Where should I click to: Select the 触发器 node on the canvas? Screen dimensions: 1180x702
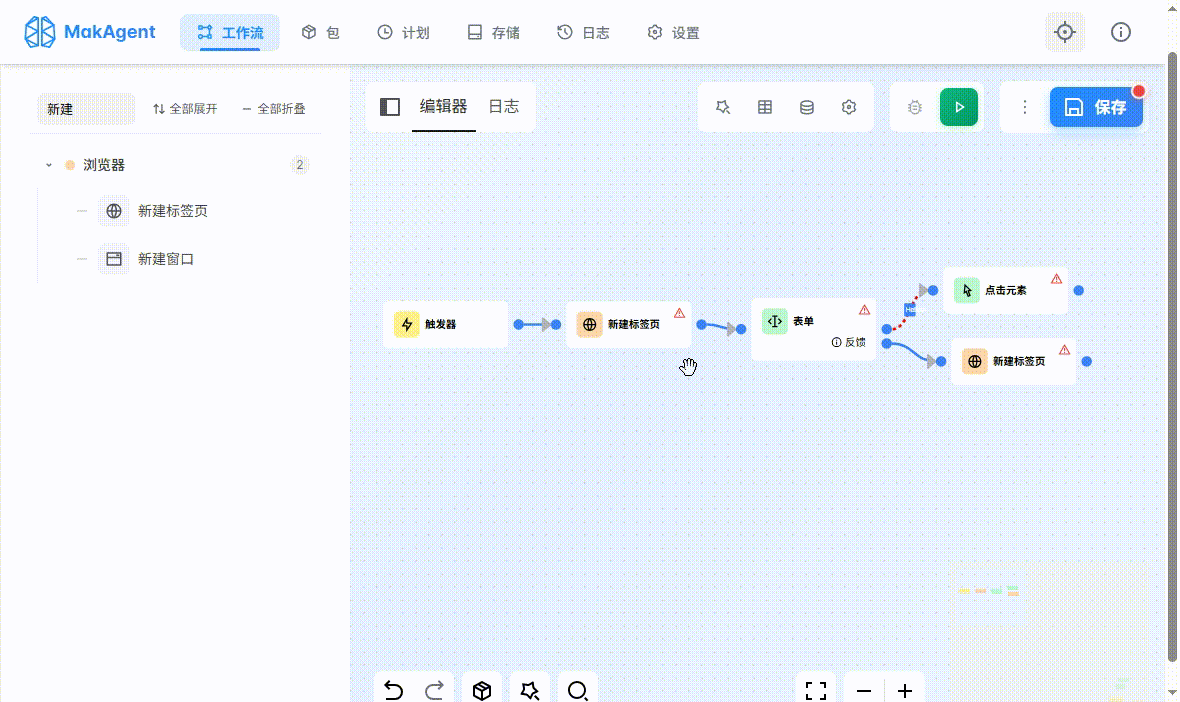coord(444,324)
